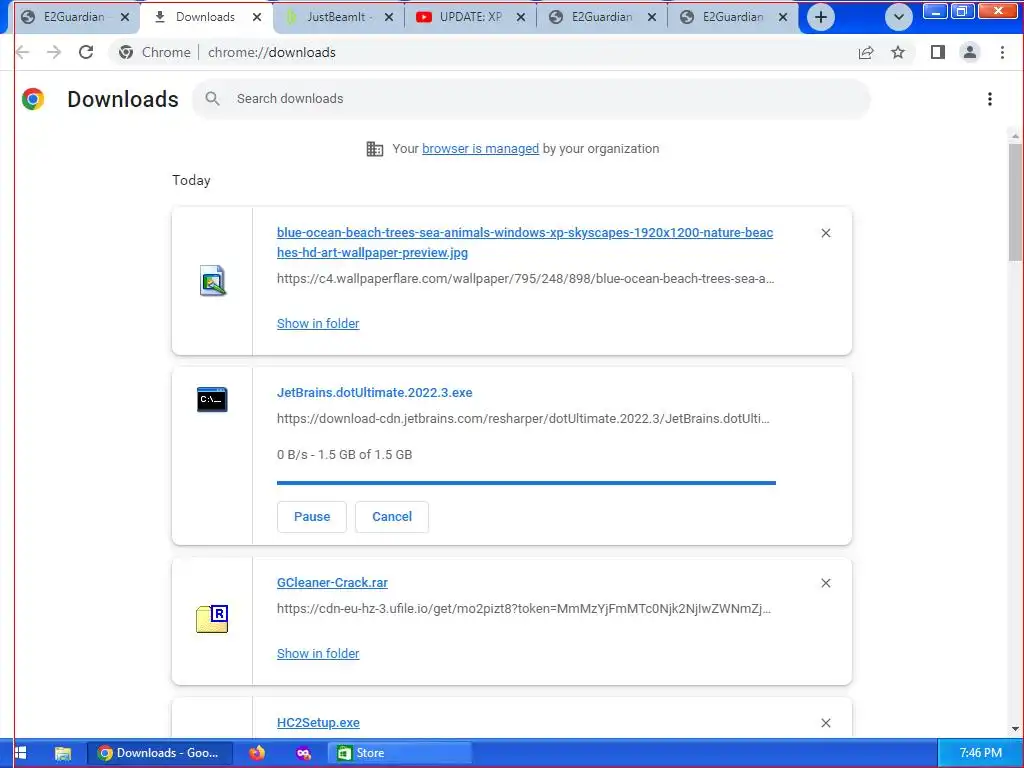Screen dimensions: 1024x768
Task: Open the Store taskbar button
Action: click(400, 753)
